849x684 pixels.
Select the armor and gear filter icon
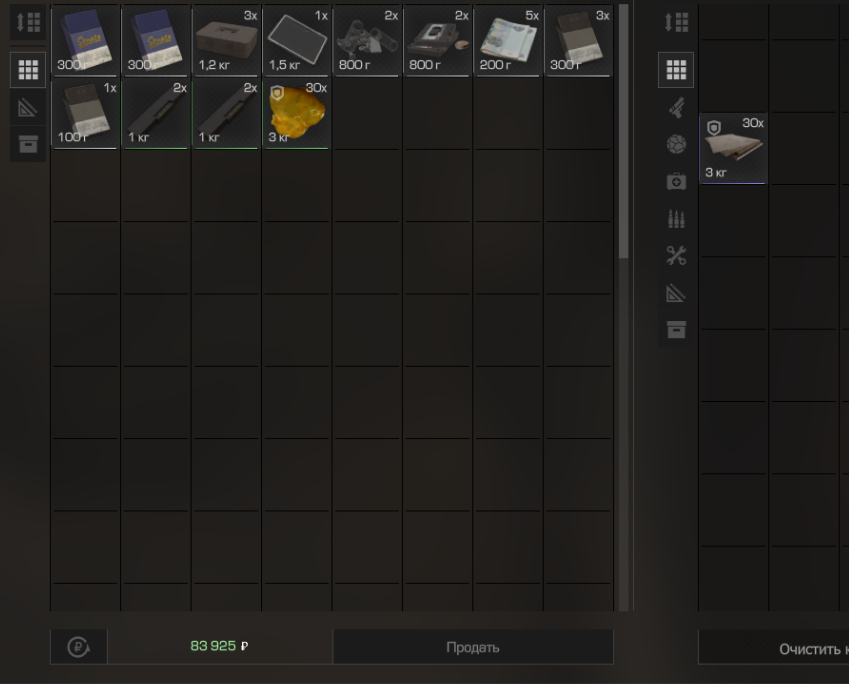[x=676, y=145]
